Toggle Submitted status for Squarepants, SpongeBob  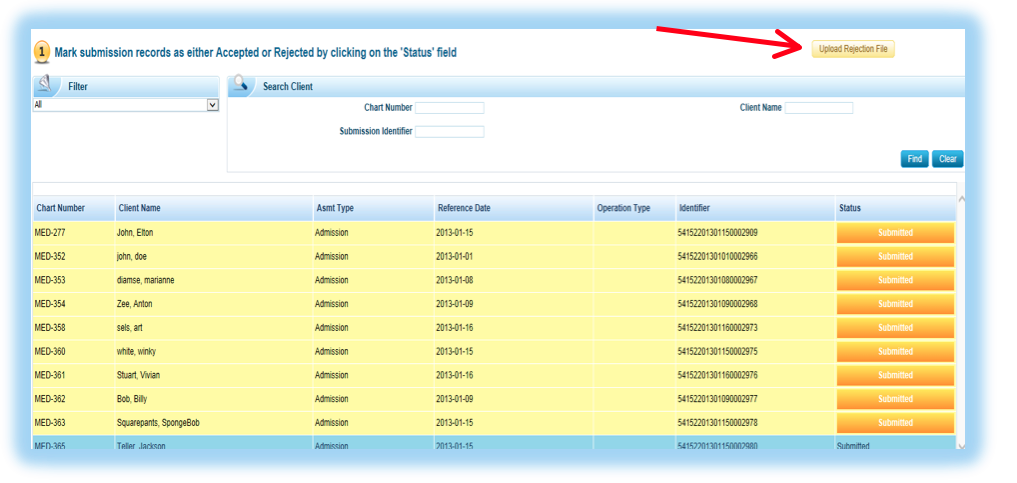[895, 423]
